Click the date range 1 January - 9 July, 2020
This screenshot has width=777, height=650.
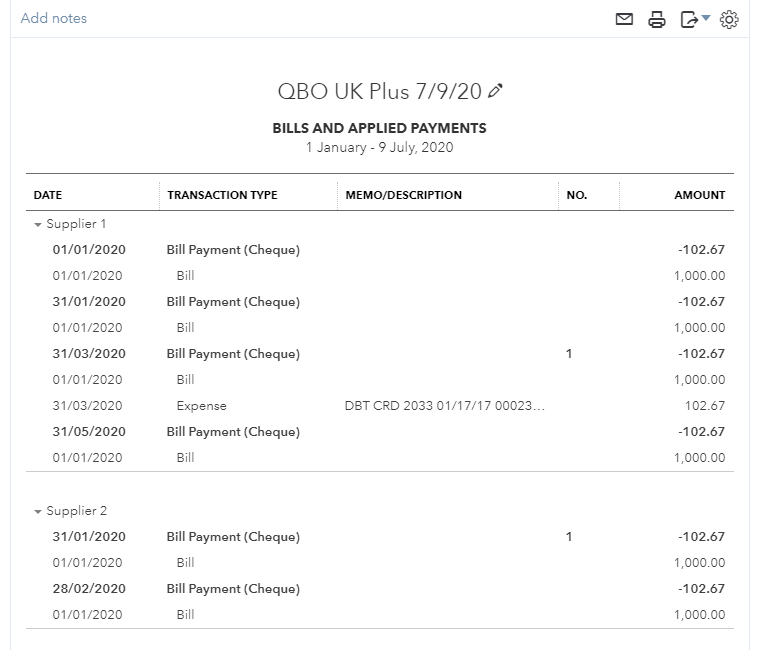coord(380,148)
